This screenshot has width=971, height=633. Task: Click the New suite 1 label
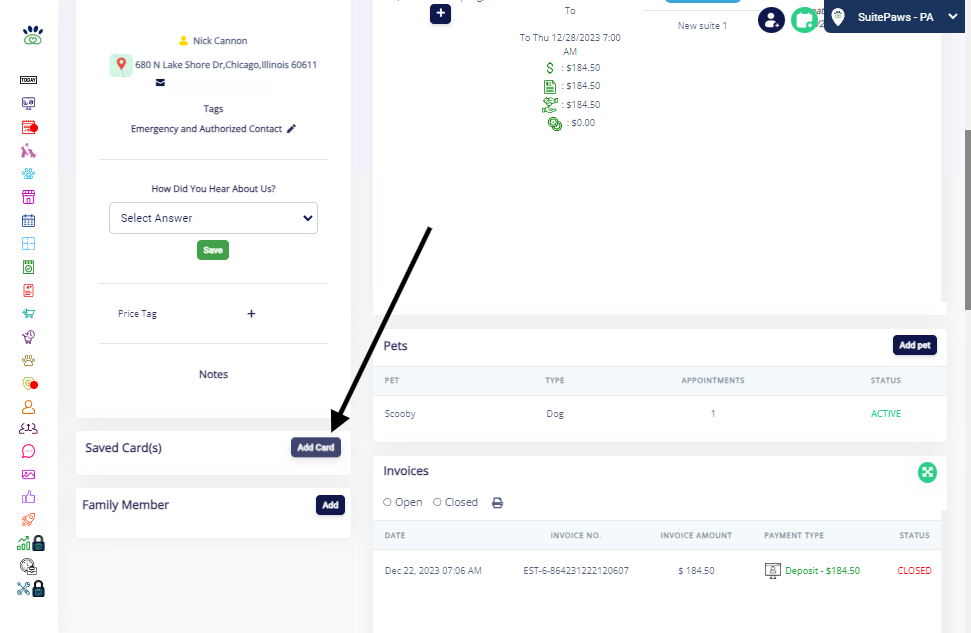(702, 25)
